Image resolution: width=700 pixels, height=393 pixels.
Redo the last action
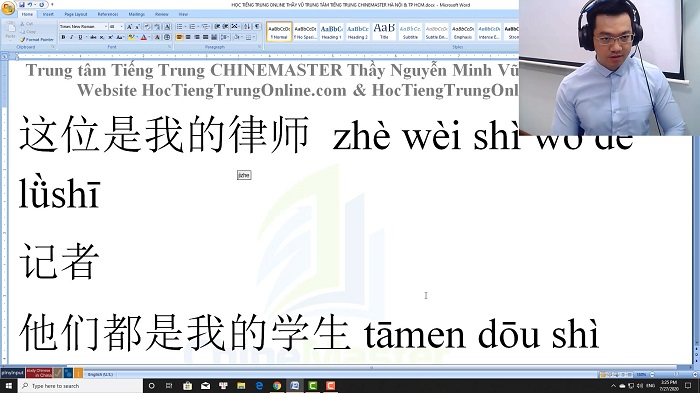tap(42, 5)
